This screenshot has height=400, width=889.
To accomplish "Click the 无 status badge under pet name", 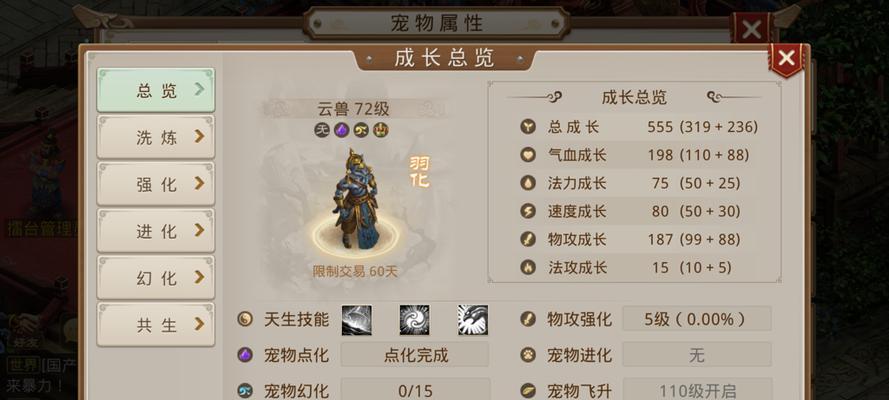I will (x=322, y=130).
